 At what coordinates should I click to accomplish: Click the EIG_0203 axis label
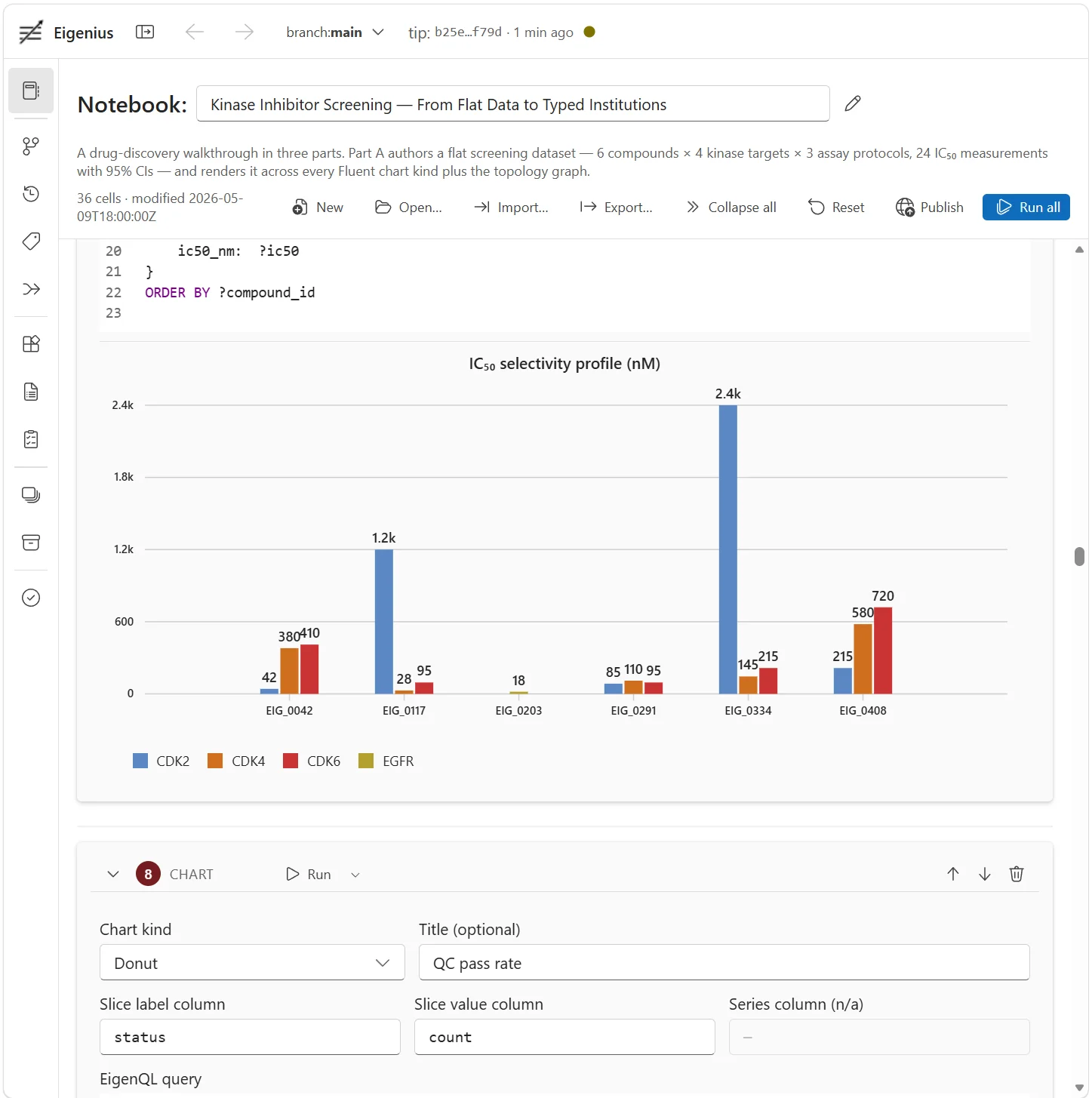coord(518,711)
